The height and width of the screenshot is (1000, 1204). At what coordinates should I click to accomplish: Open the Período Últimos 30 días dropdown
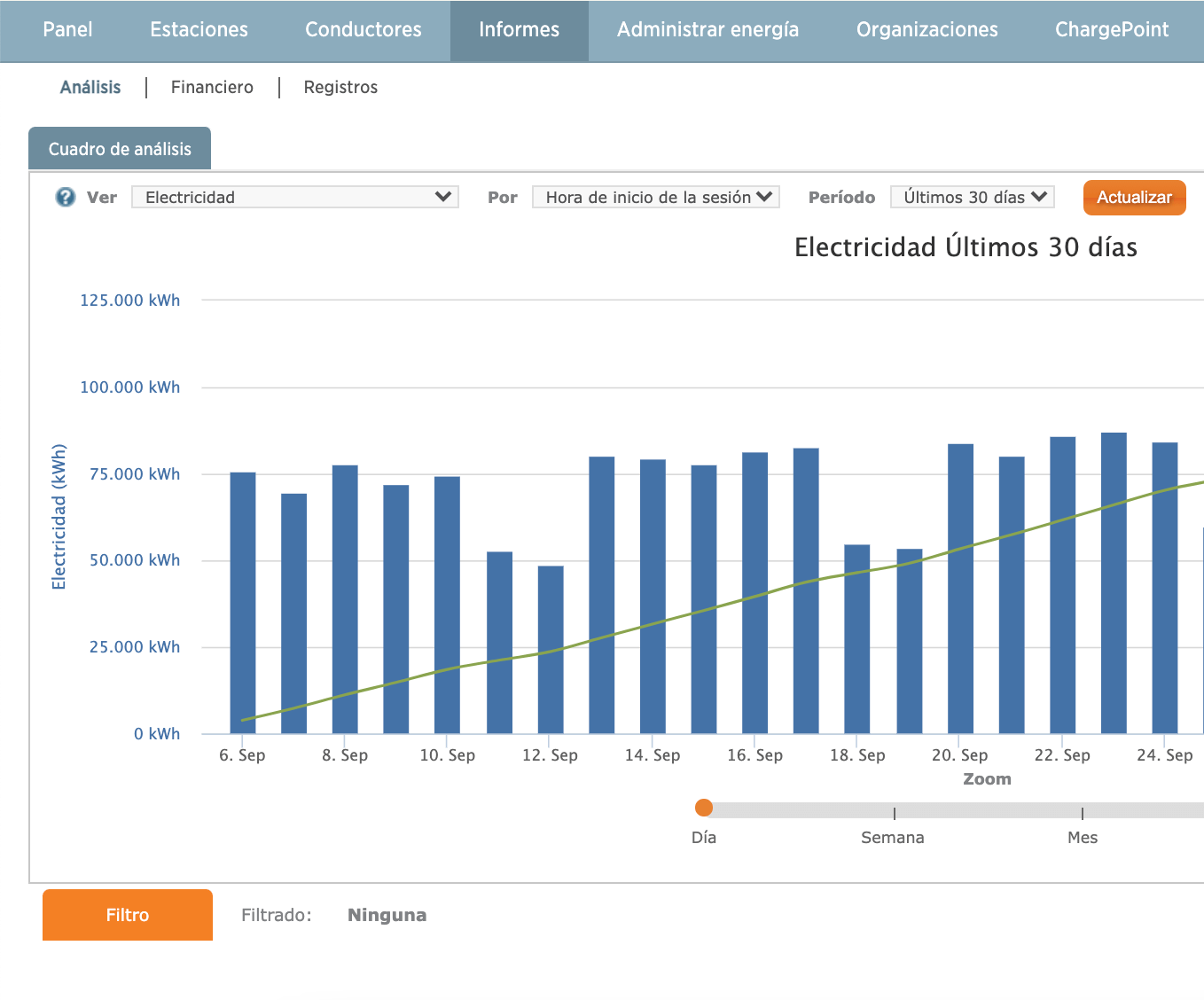tap(972, 197)
